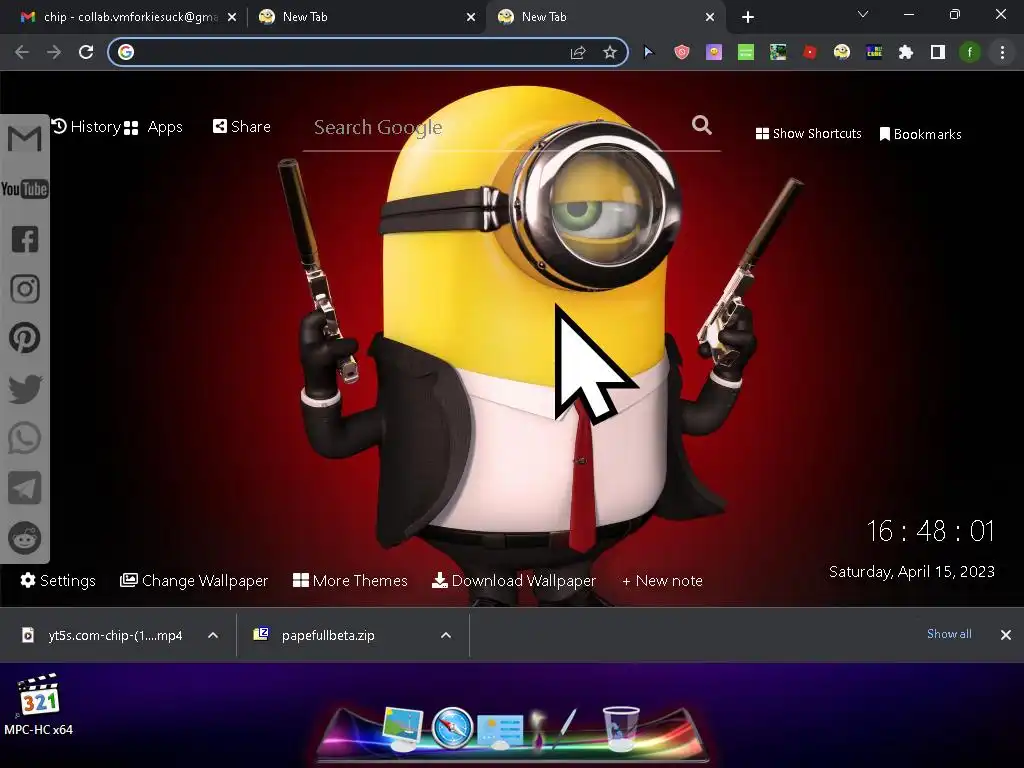
Task: Click Change Wallpaper
Action: (194, 581)
